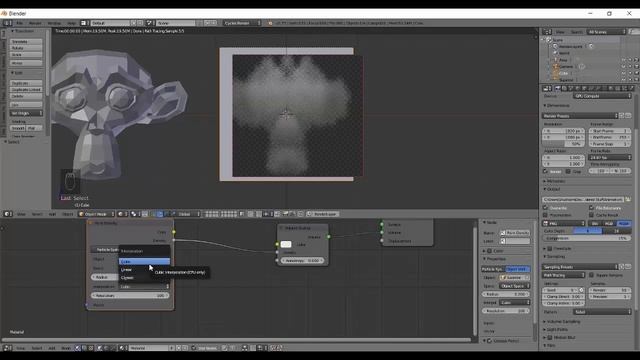This screenshot has width=640, height=360.
Task: Open the Sobol pattern dropdown
Action: 602,312
